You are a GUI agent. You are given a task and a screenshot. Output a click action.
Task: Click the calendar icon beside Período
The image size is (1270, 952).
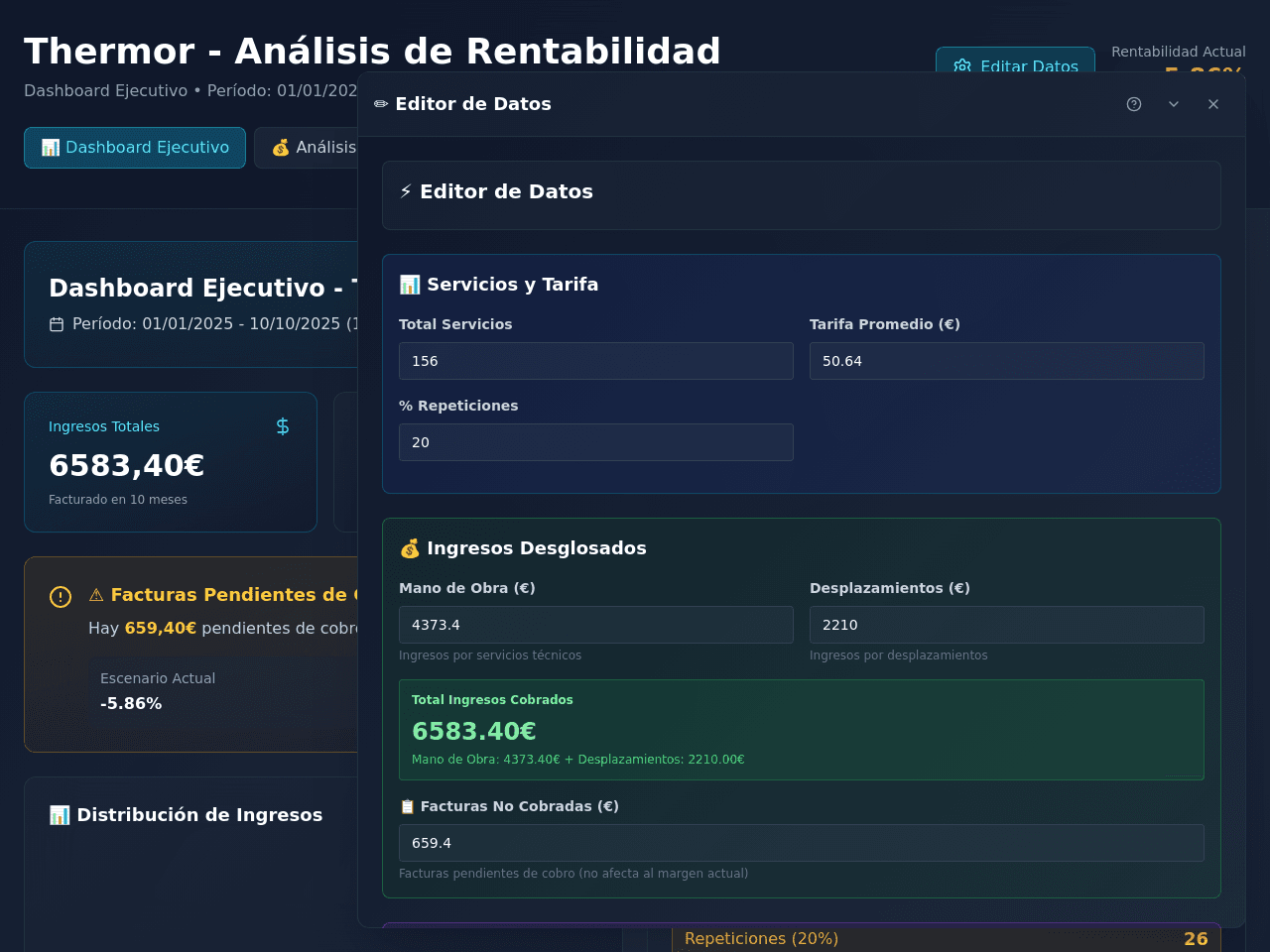click(57, 324)
